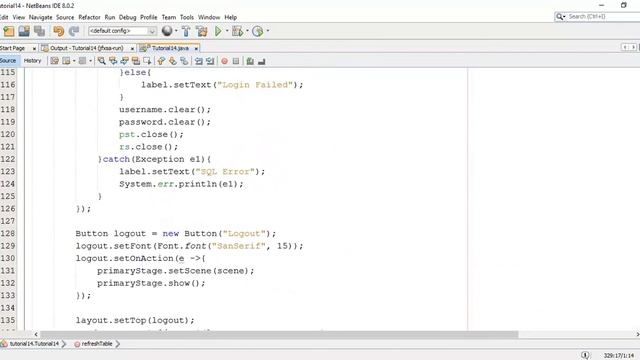Switch to Output - Tutorial14 tab

click(x=87, y=48)
